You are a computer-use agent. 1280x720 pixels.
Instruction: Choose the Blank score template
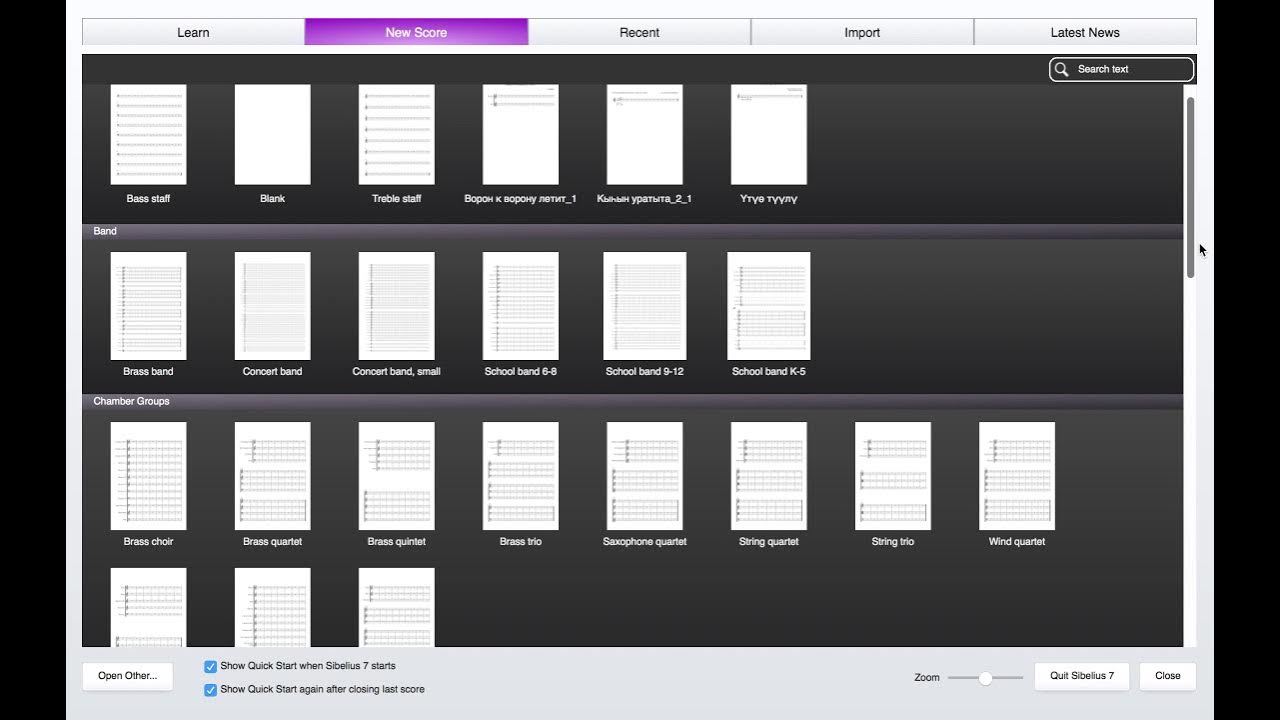coord(272,135)
